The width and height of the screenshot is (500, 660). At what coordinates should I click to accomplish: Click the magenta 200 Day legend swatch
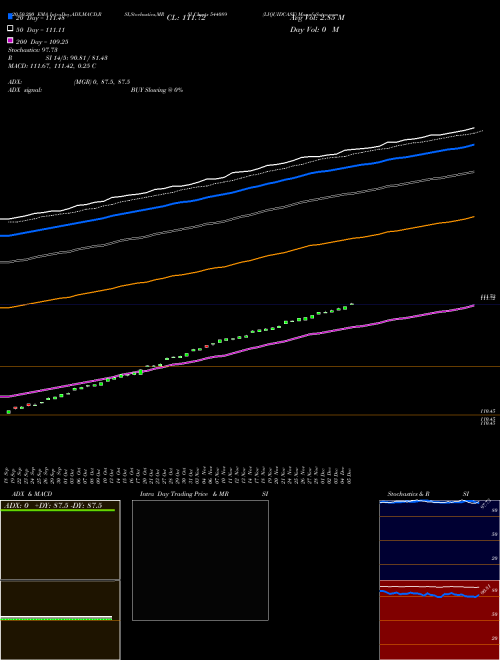click(10, 40)
